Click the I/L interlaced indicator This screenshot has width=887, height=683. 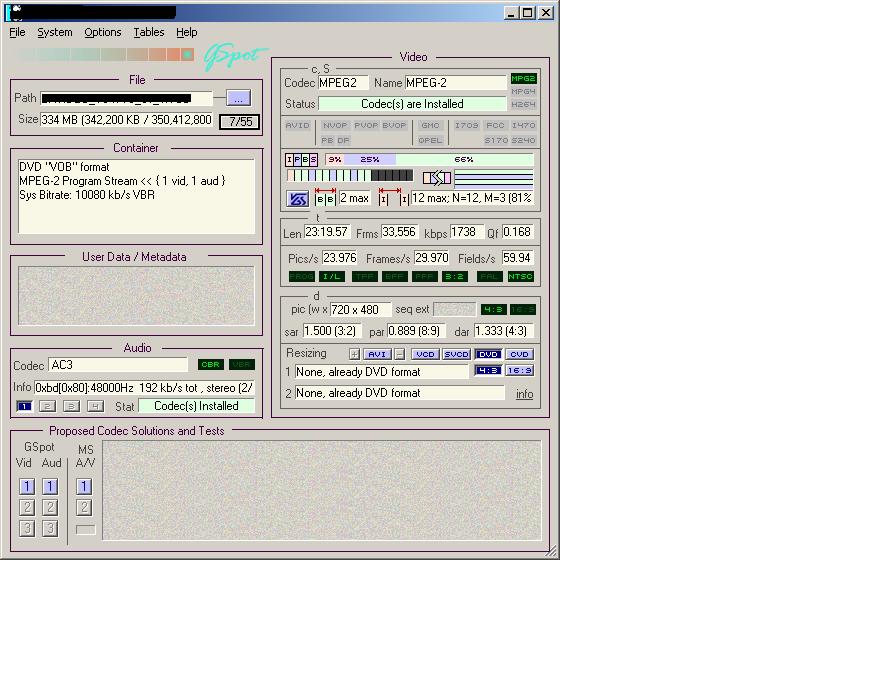pyautogui.click(x=332, y=276)
